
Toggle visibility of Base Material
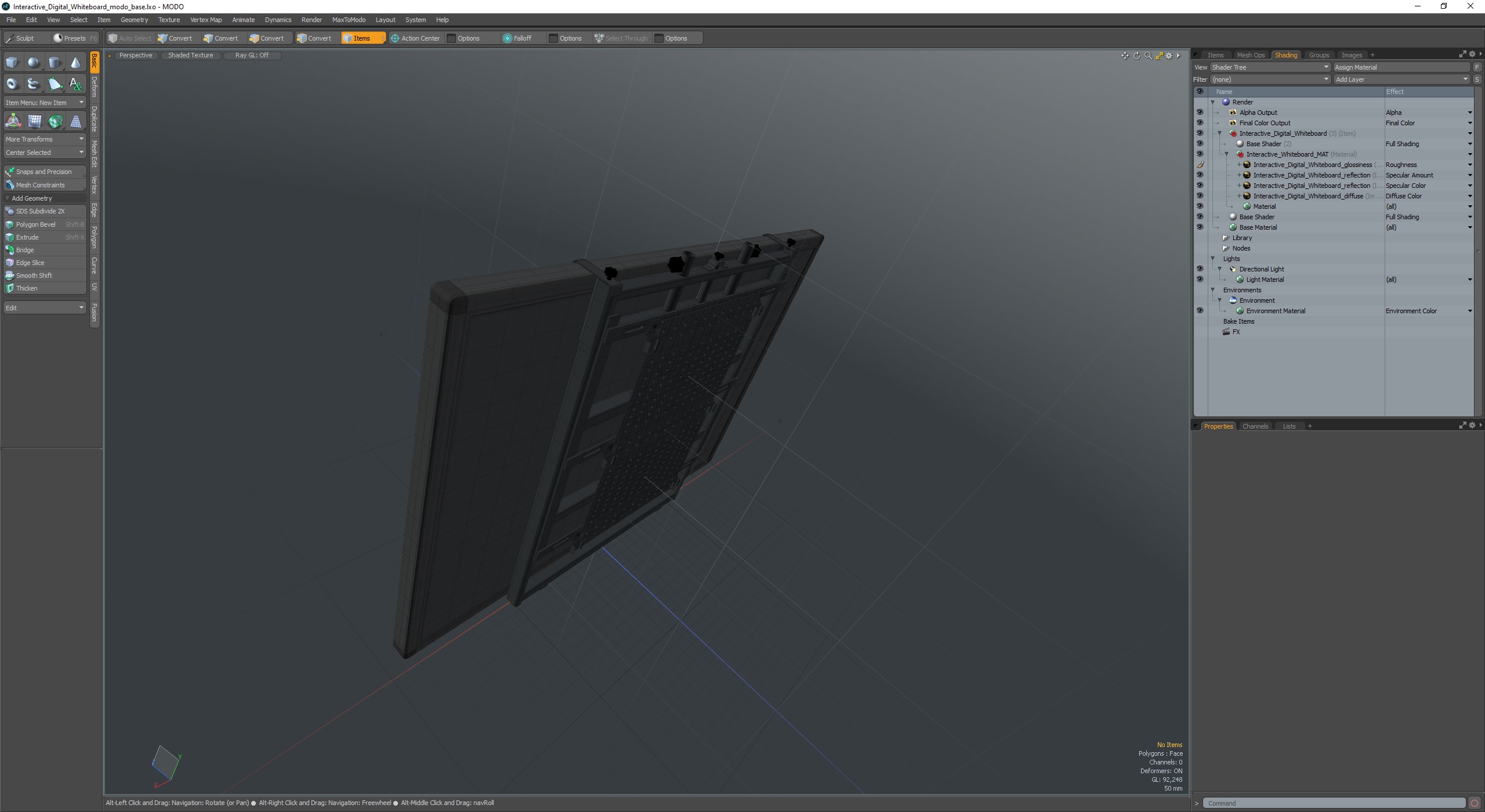1200,227
